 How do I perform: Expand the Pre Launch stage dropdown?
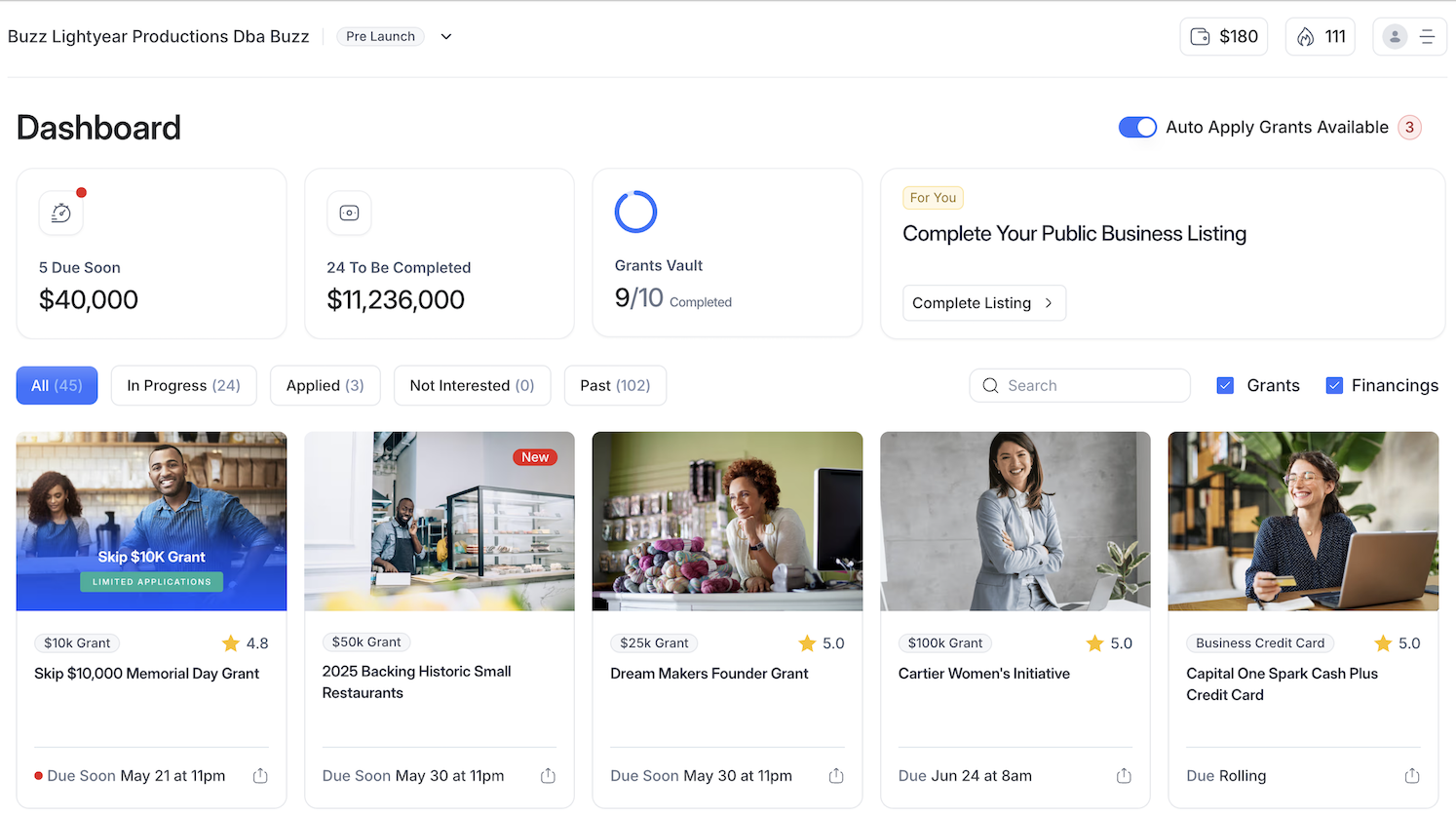click(x=446, y=37)
